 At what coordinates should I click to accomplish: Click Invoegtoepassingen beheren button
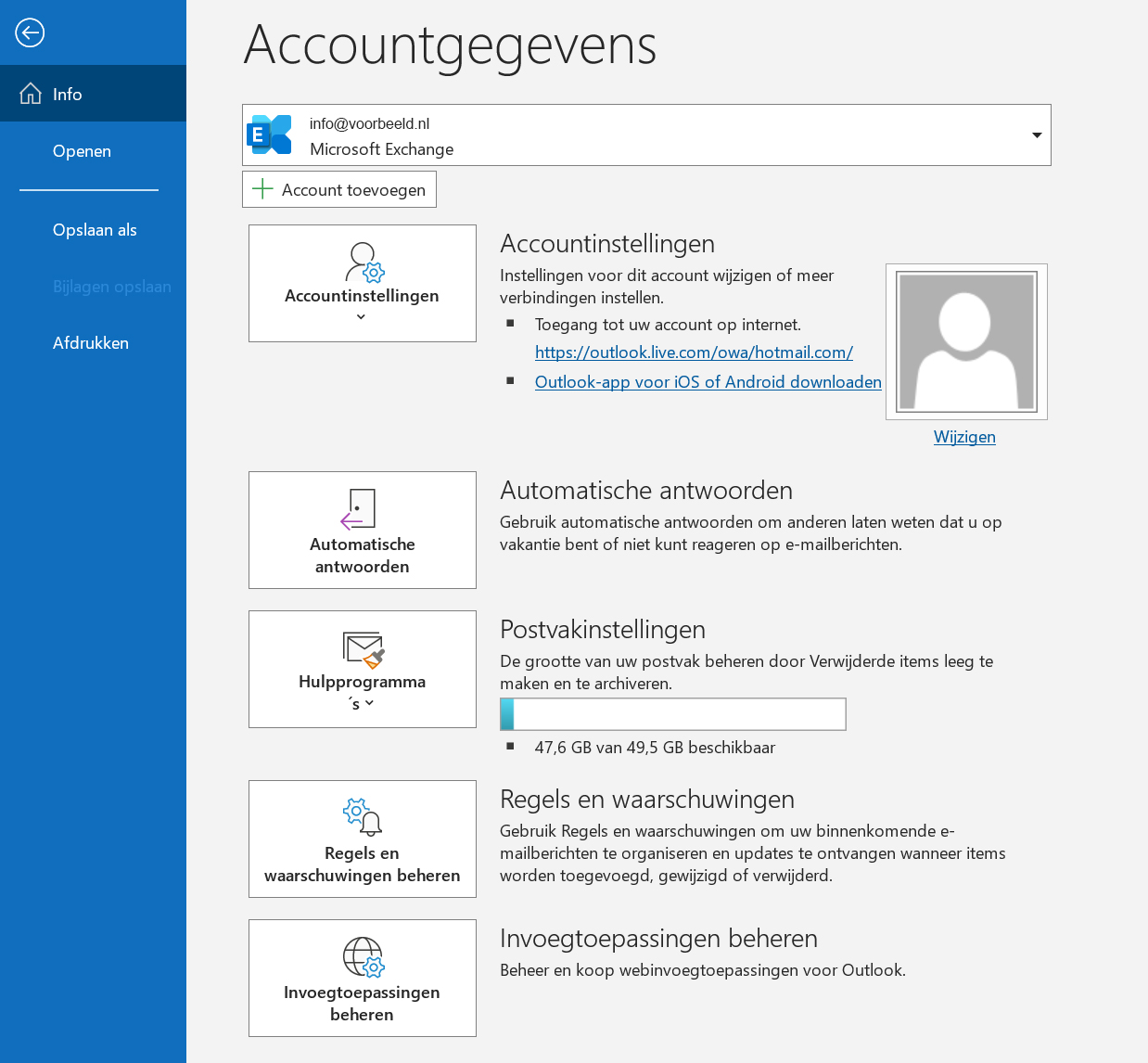pyautogui.click(x=363, y=978)
